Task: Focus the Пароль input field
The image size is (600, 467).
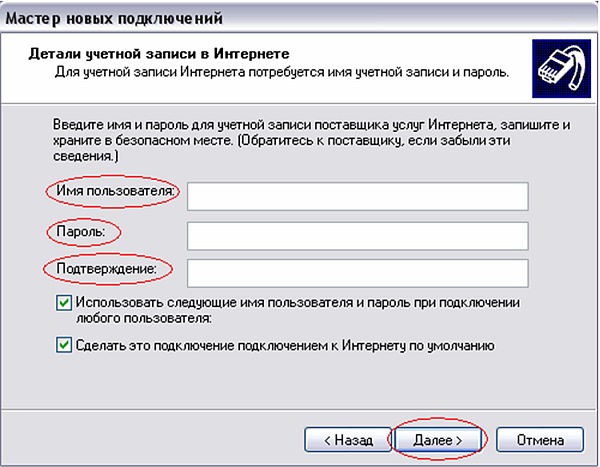Action: 357,234
